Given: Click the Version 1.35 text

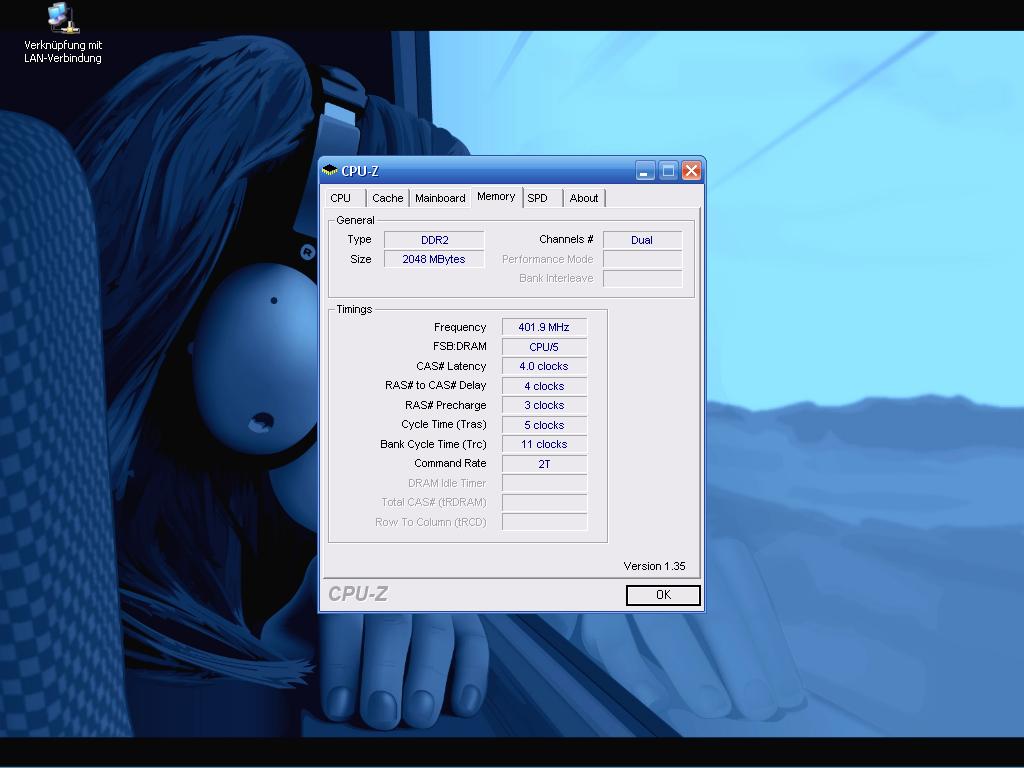Looking at the screenshot, I should pyautogui.click(x=654, y=566).
